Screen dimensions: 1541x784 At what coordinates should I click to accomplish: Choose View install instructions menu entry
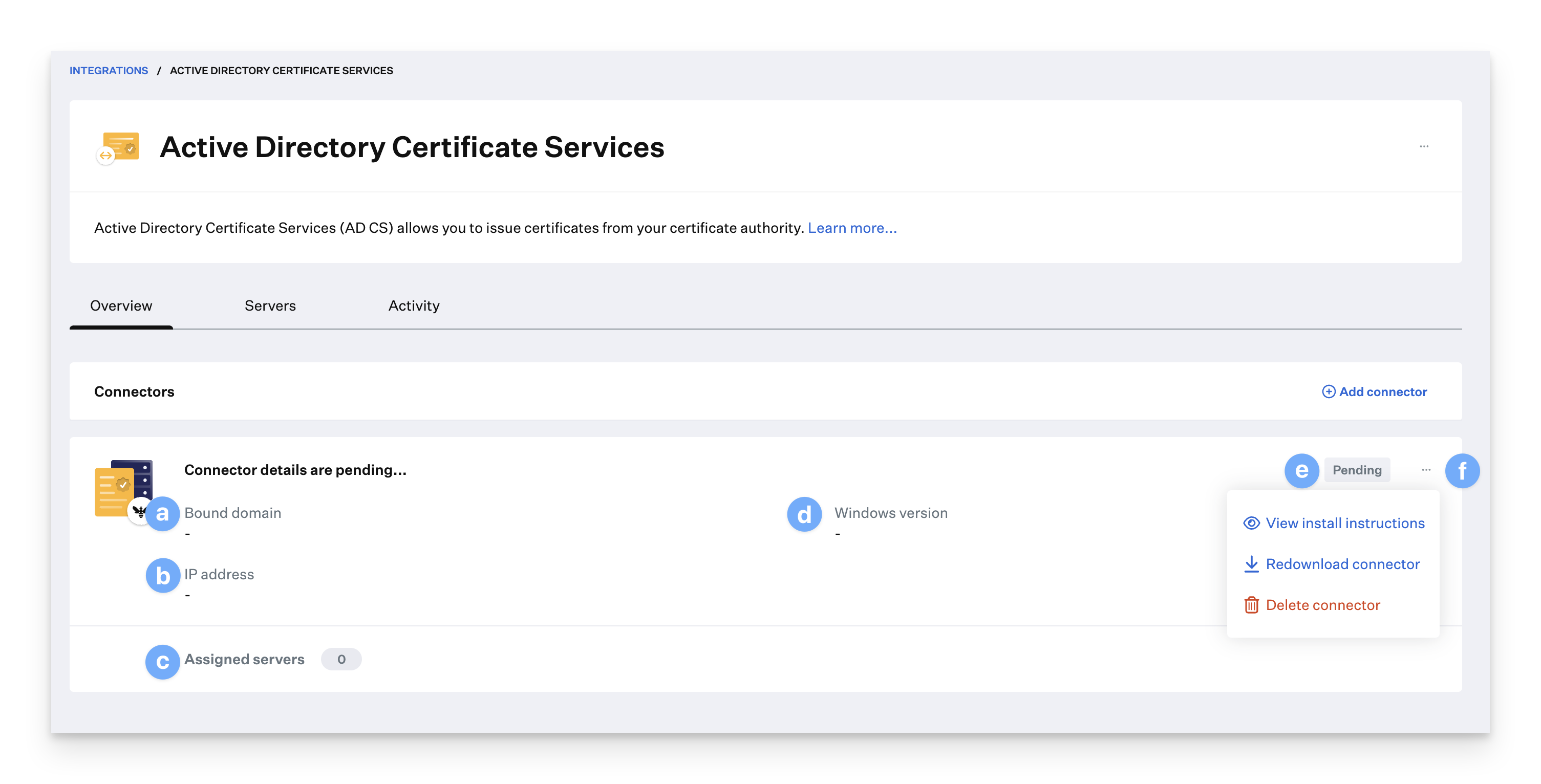pos(1344,524)
